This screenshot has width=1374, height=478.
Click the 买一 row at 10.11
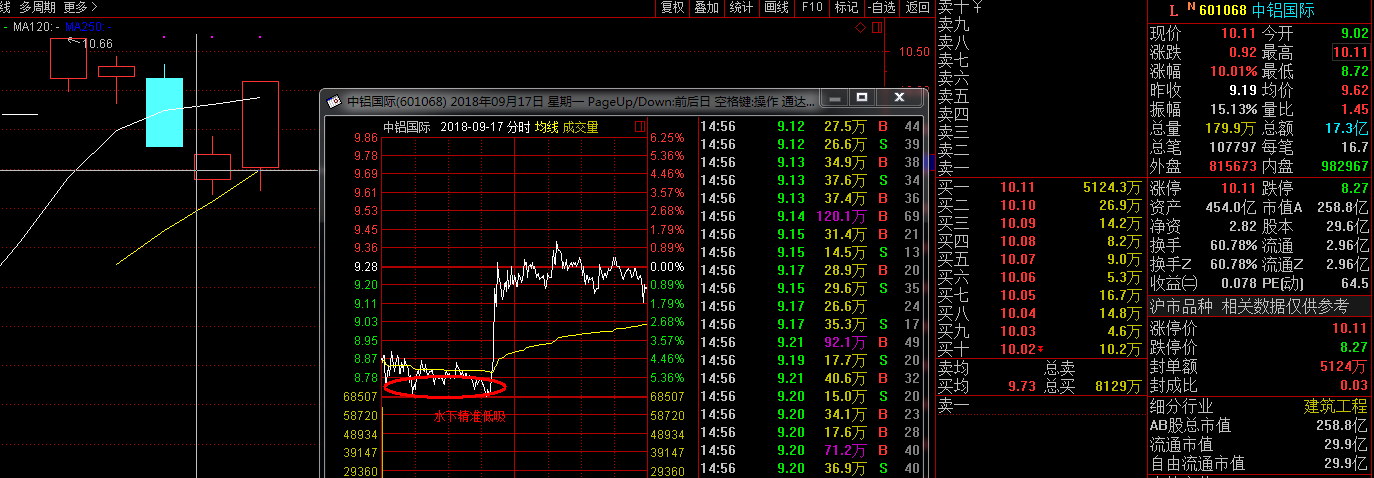tap(1040, 187)
